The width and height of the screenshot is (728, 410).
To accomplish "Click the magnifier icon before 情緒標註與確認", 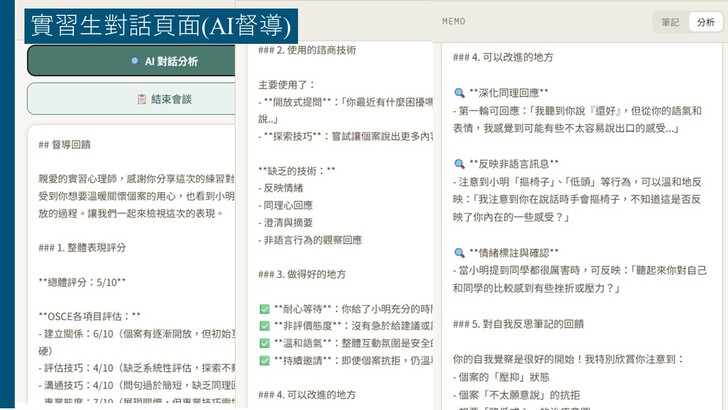I will tap(459, 252).
